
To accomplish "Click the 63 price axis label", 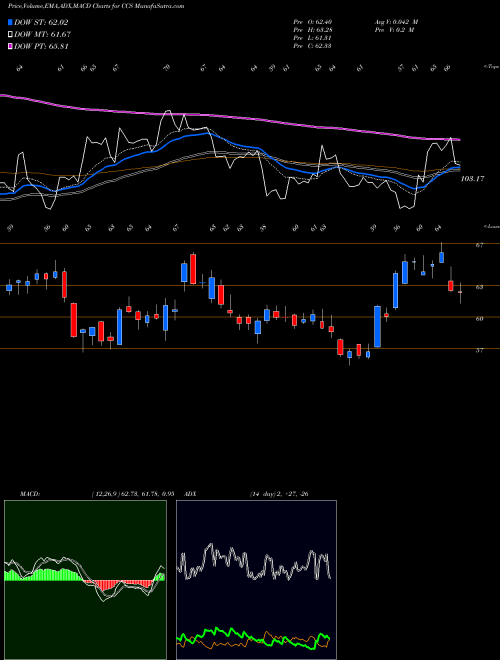I will (479, 287).
